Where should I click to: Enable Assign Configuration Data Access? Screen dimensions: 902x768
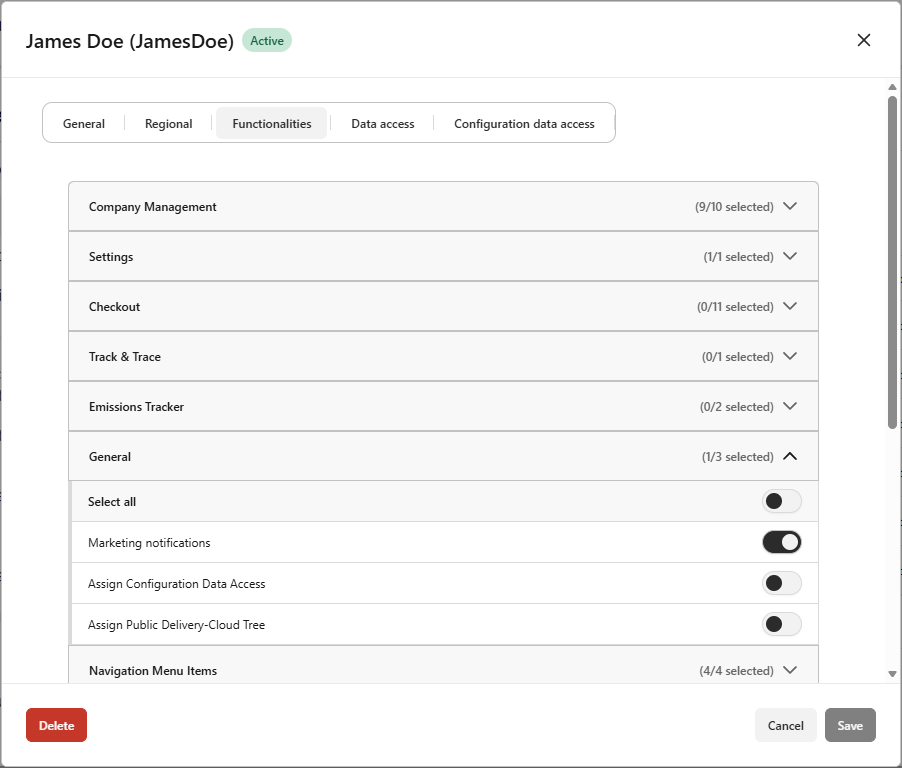pos(782,583)
